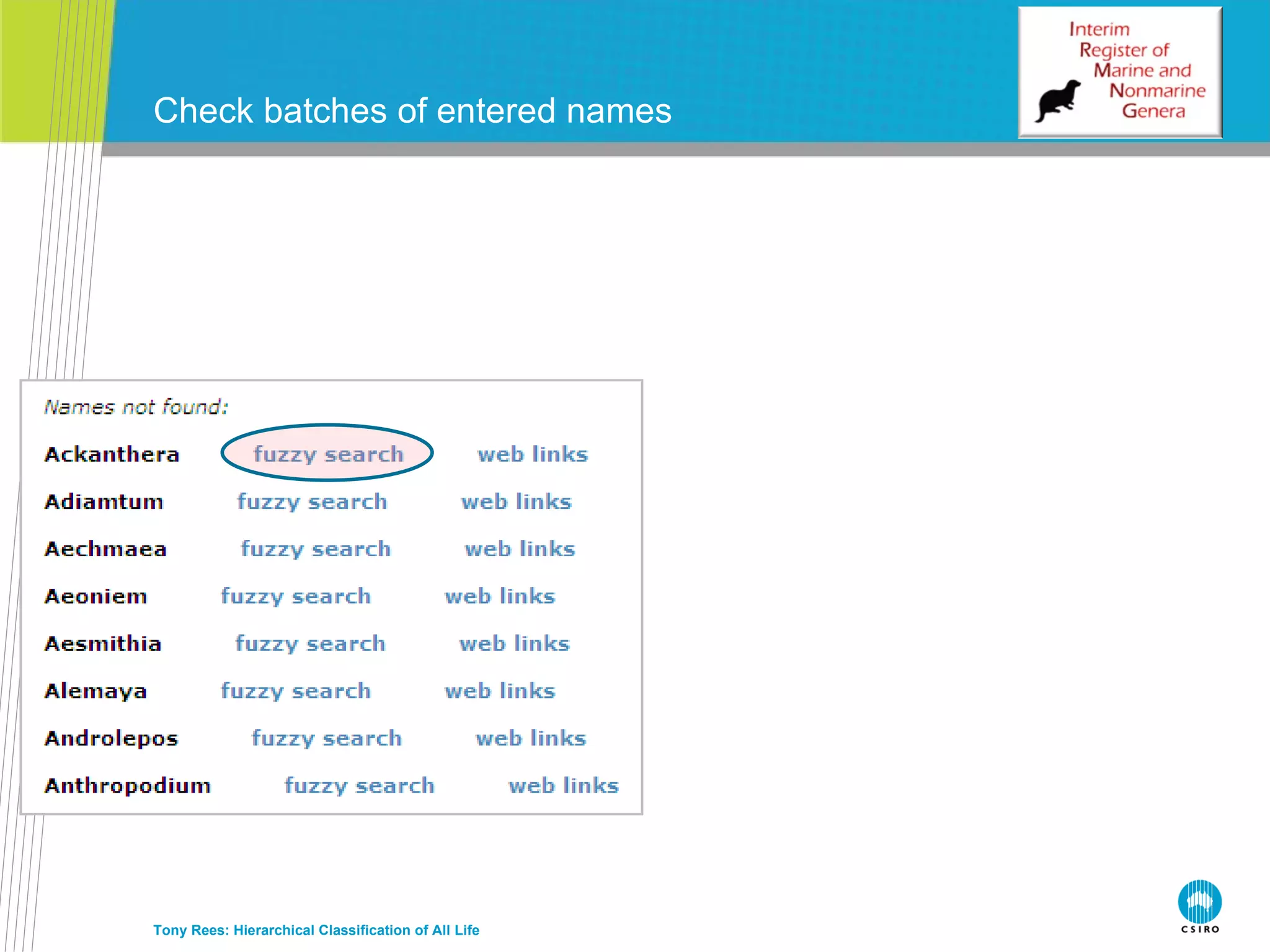Image resolution: width=1270 pixels, height=952 pixels.
Task: Open fuzzy search for Androlepos
Action: 326,738
